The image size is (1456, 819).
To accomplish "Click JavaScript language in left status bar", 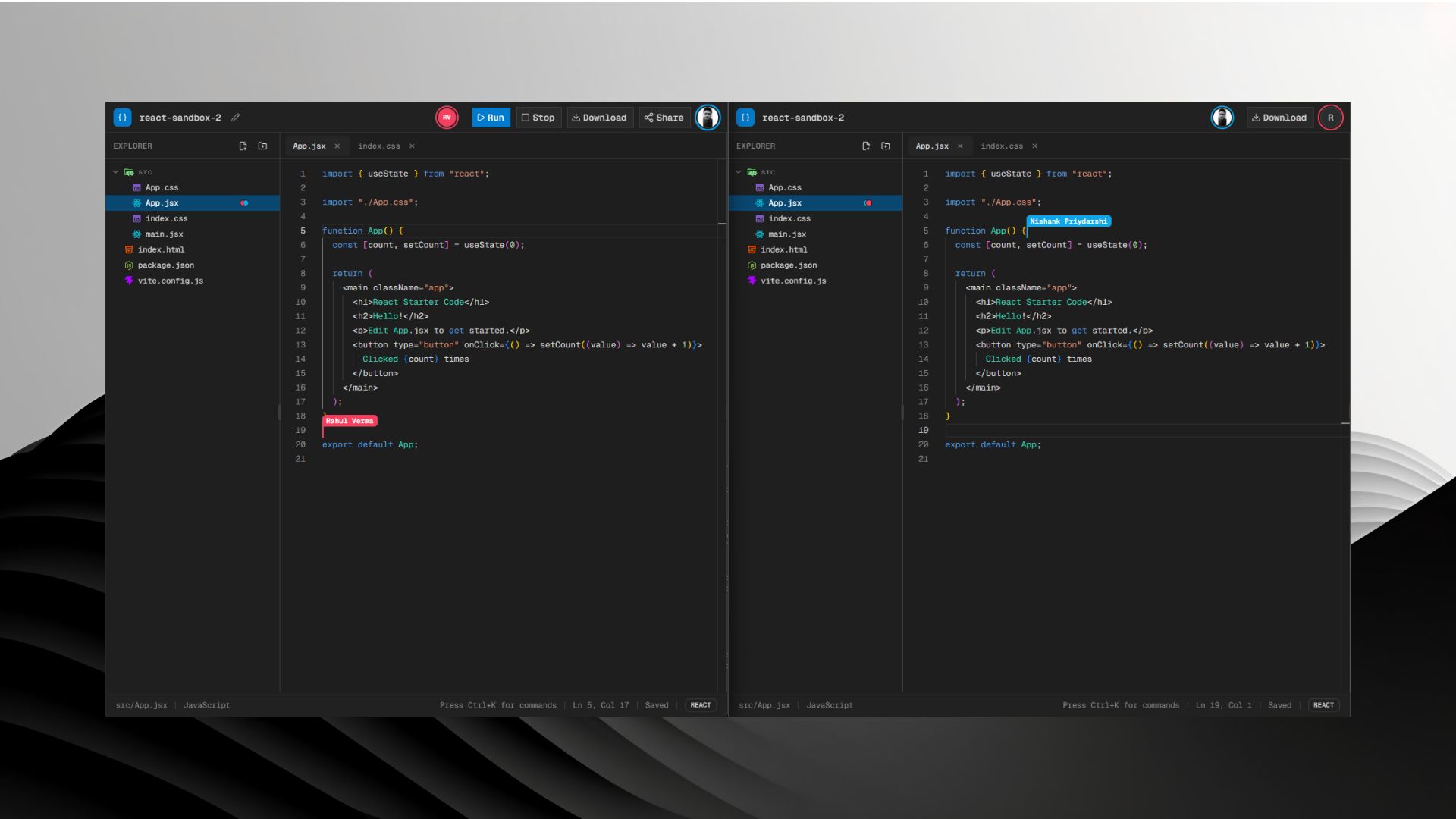I will coord(206,705).
